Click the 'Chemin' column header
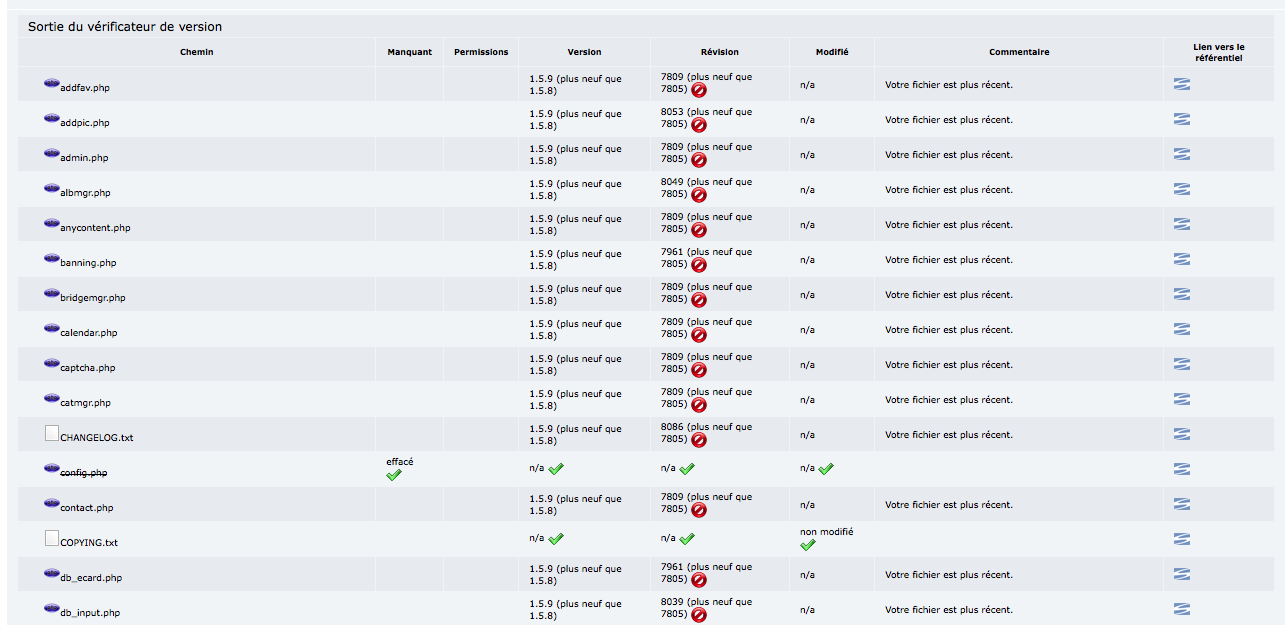Screen dimensions: 1288x625 click(197, 52)
